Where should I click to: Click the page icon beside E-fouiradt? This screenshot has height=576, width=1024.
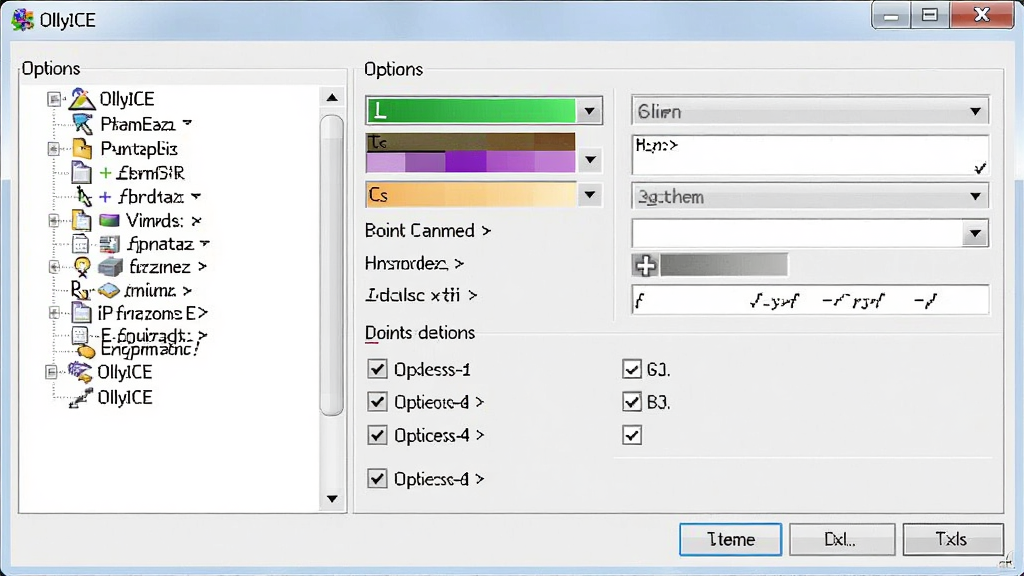point(80,336)
